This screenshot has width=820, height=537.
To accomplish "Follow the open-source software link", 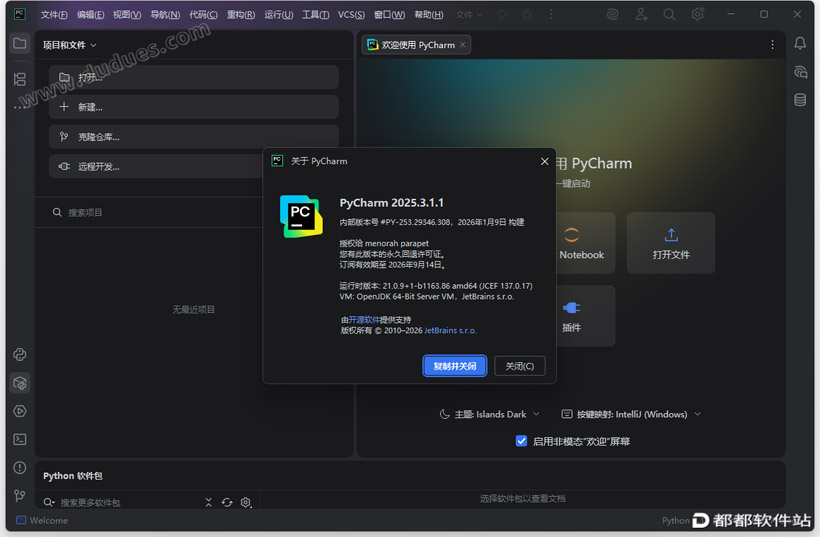I will click(x=364, y=319).
